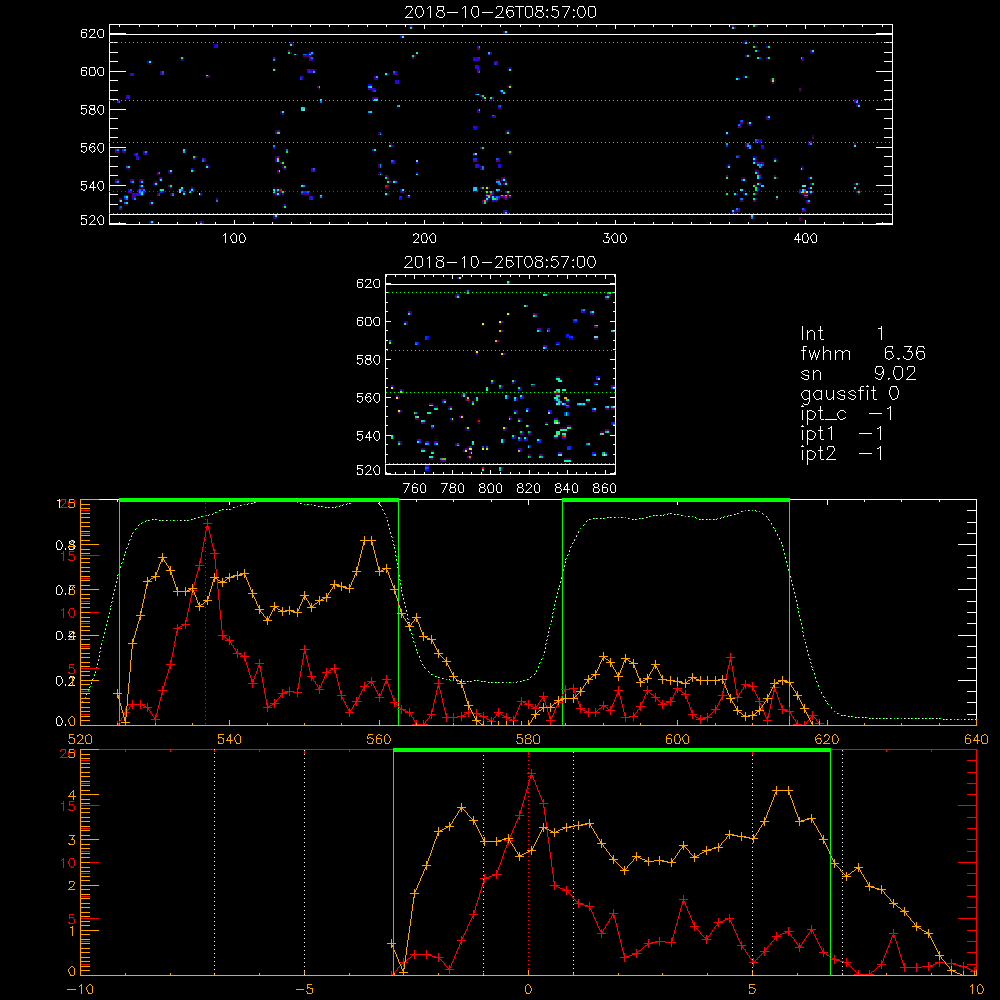1000x1000 pixels.
Task: Click x-axis label 100 on the top image
Action: tap(234, 239)
